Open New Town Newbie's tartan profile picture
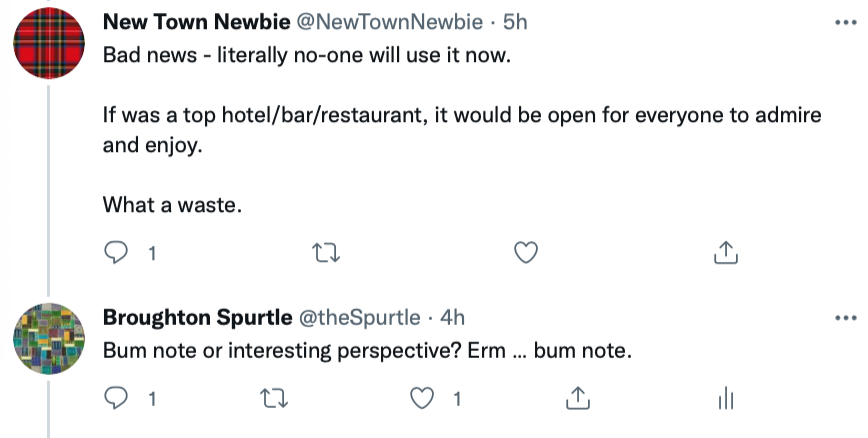 [49, 43]
